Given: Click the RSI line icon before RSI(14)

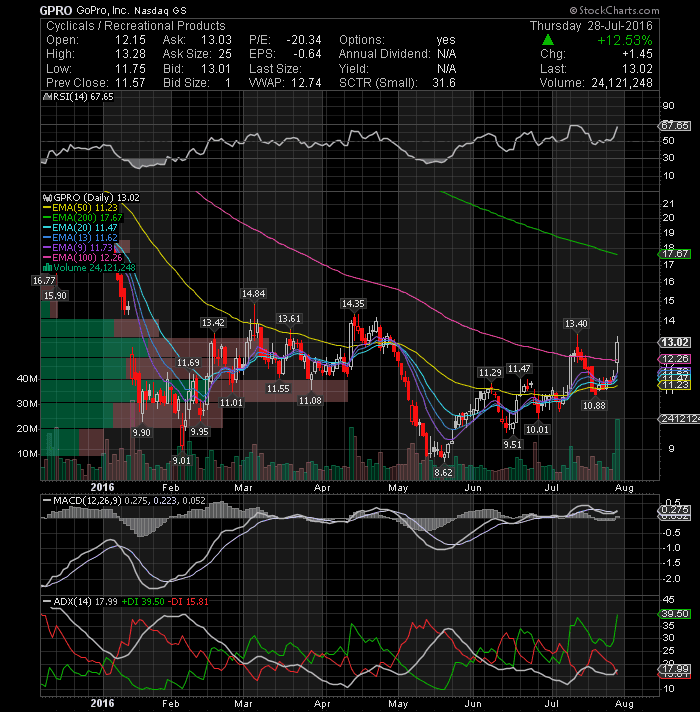Looking at the screenshot, I should pyautogui.click(x=47, y=97).
